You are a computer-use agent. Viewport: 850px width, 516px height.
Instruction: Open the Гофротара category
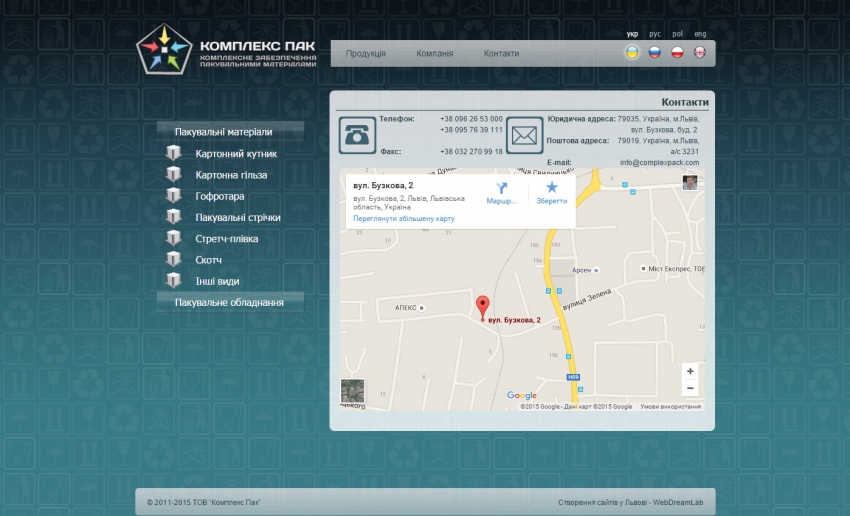click(x=220, y=196)
